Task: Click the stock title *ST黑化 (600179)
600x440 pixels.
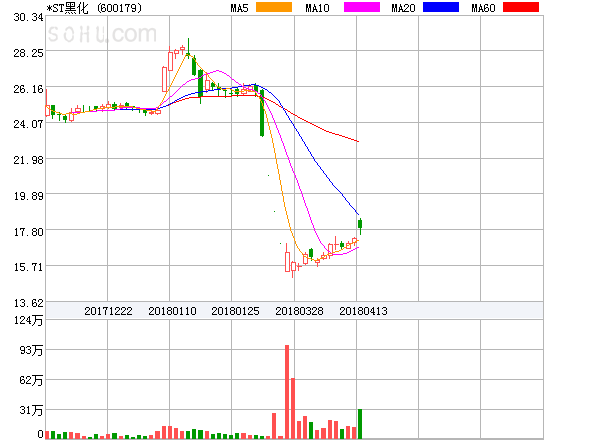Action: coord(94,8)
